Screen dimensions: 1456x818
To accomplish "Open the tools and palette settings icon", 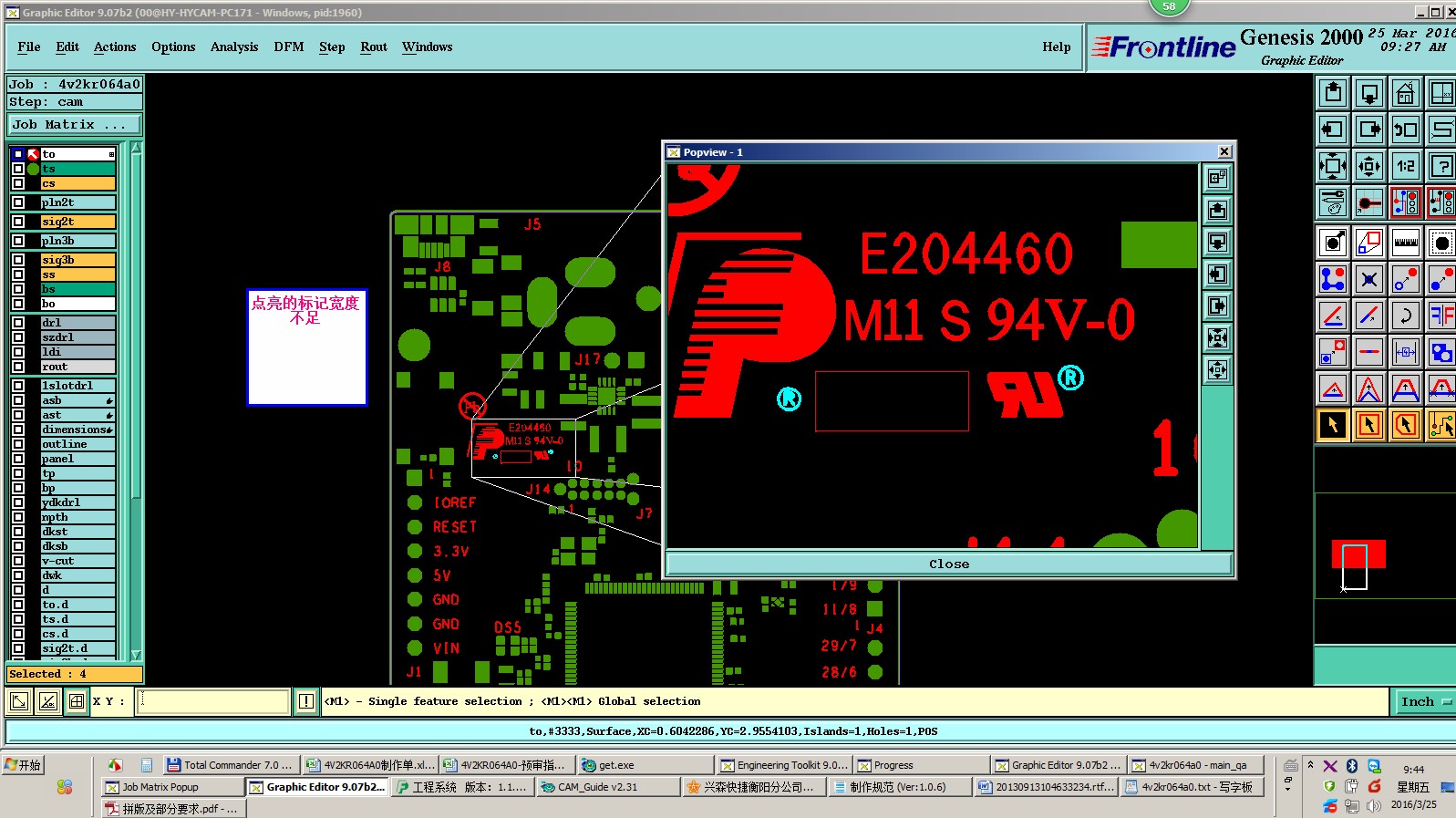I will 1333,202.
